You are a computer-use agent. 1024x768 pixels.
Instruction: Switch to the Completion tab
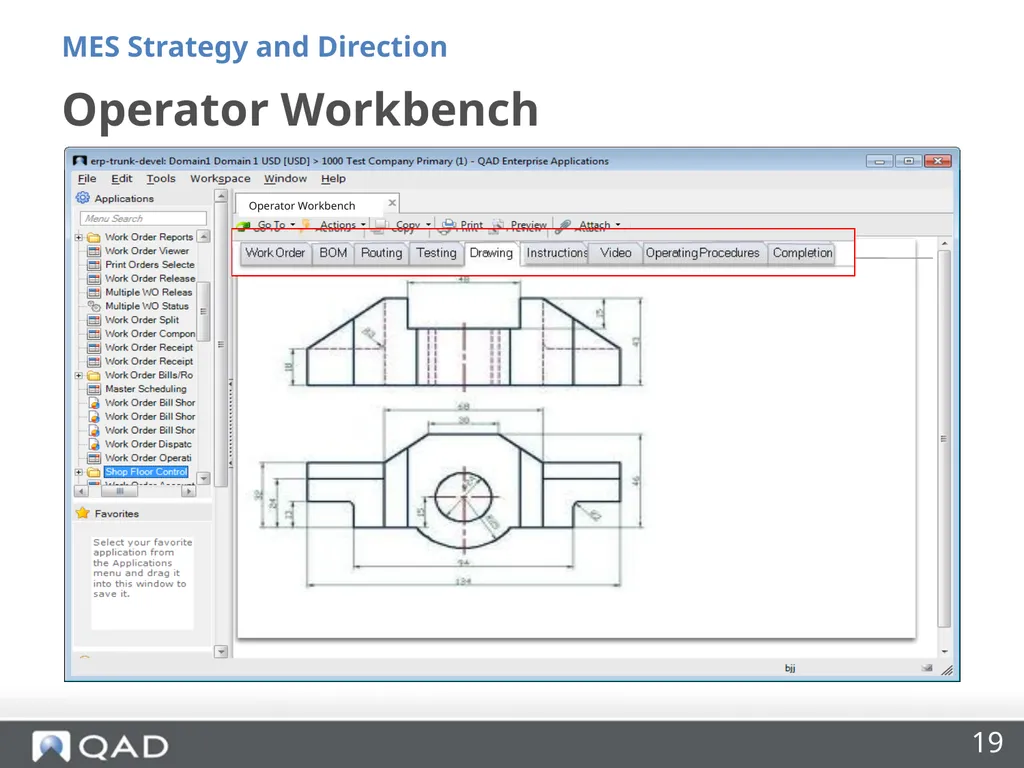[803, 253]
